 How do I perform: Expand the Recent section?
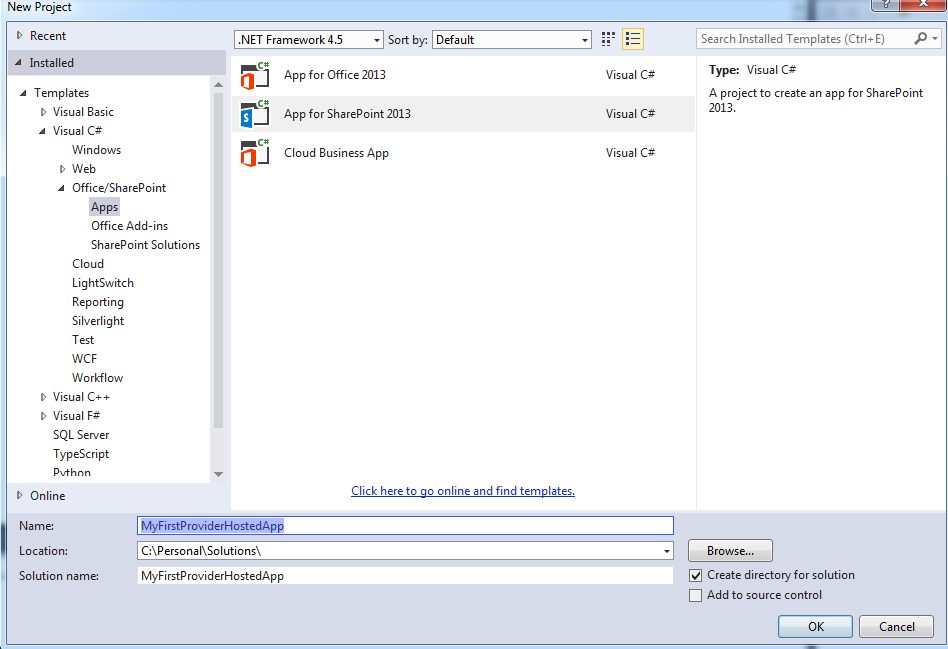click(19, 36)
